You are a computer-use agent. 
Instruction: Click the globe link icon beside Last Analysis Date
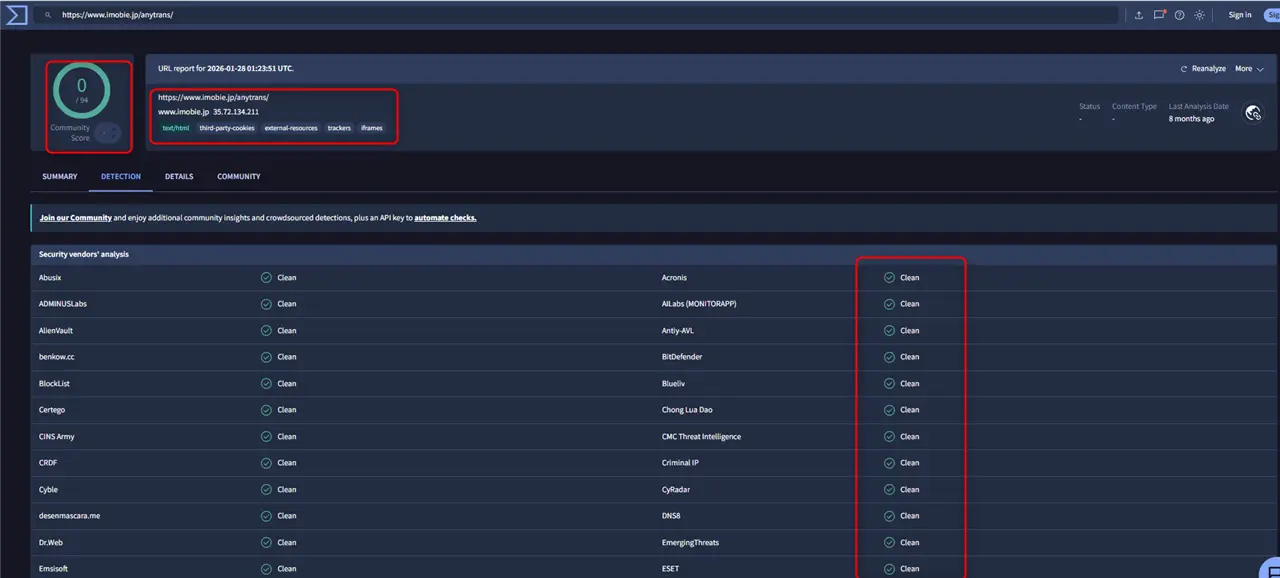click(1253, 113)
